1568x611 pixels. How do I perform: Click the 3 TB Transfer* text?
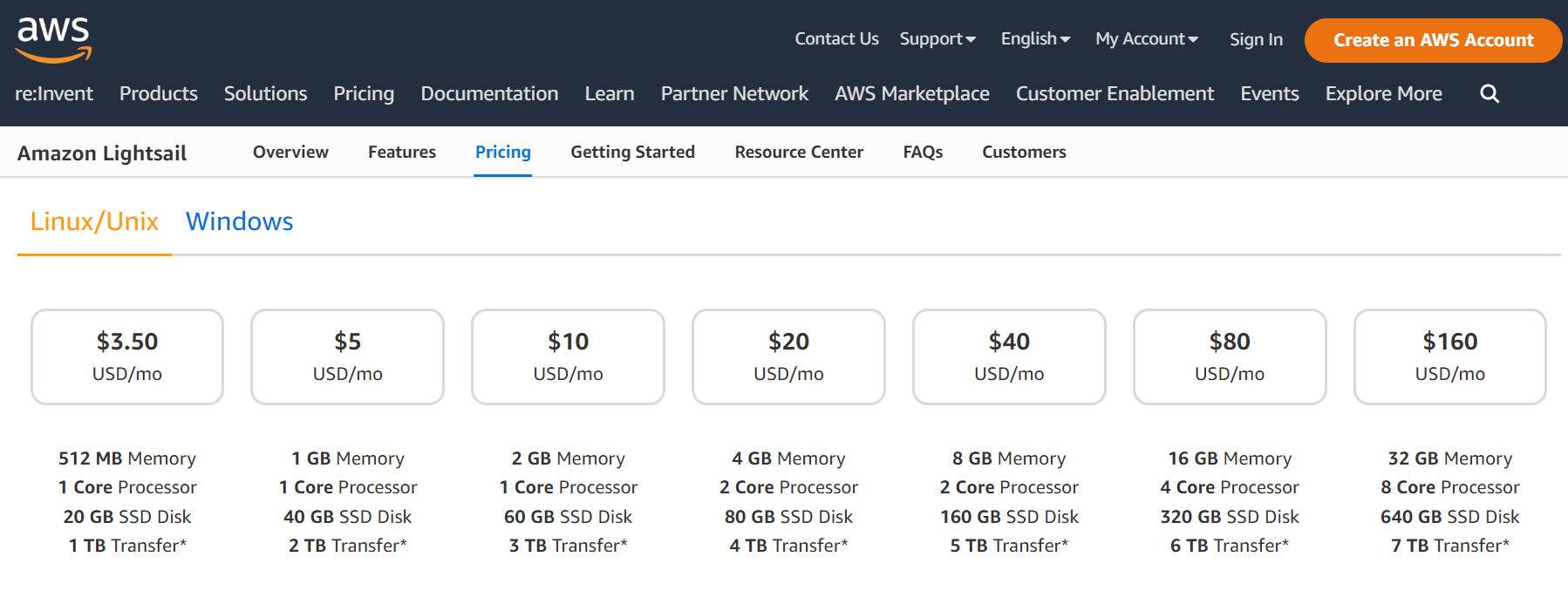coord(569,546)
